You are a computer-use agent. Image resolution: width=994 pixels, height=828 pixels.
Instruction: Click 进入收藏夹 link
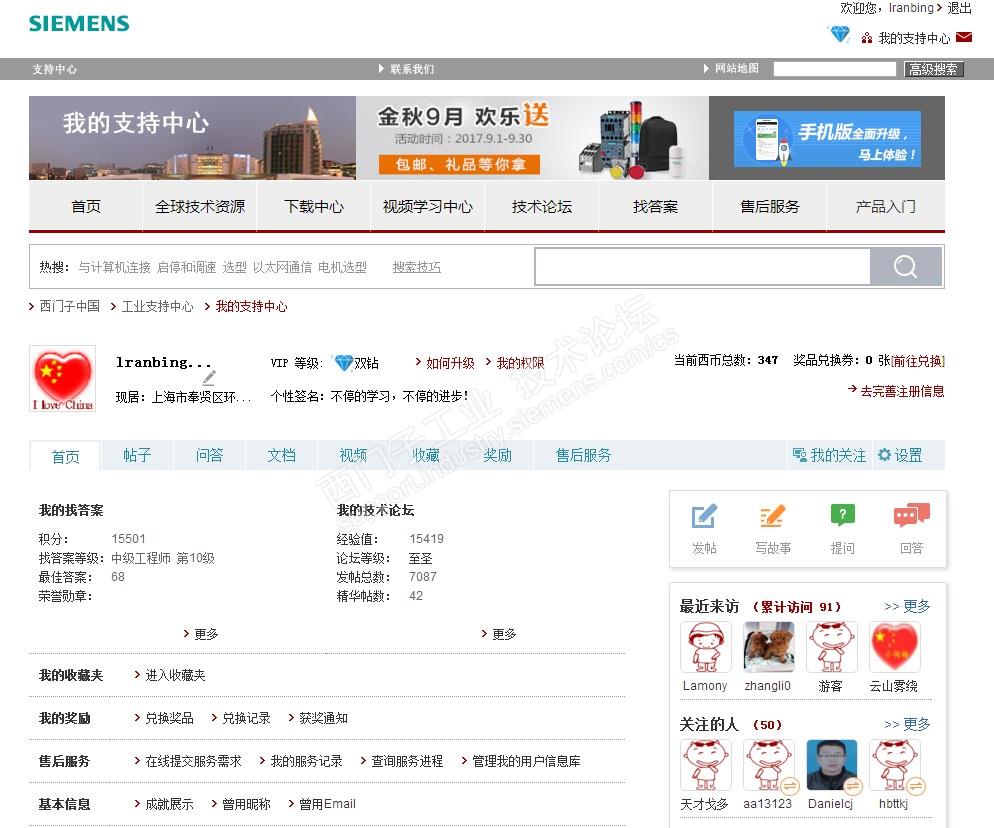[175, 675]
